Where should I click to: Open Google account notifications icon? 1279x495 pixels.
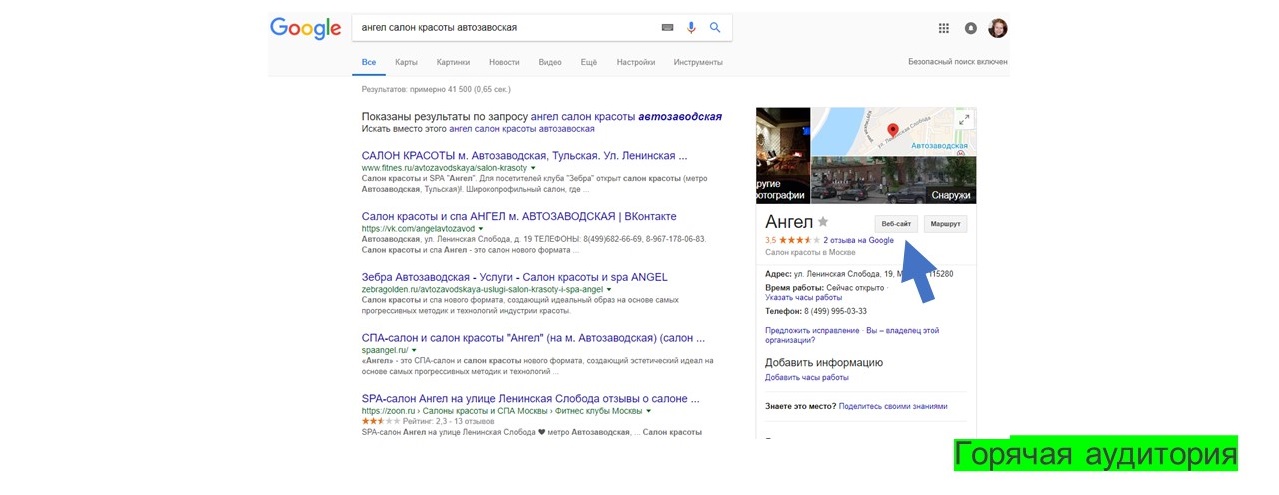970,28
